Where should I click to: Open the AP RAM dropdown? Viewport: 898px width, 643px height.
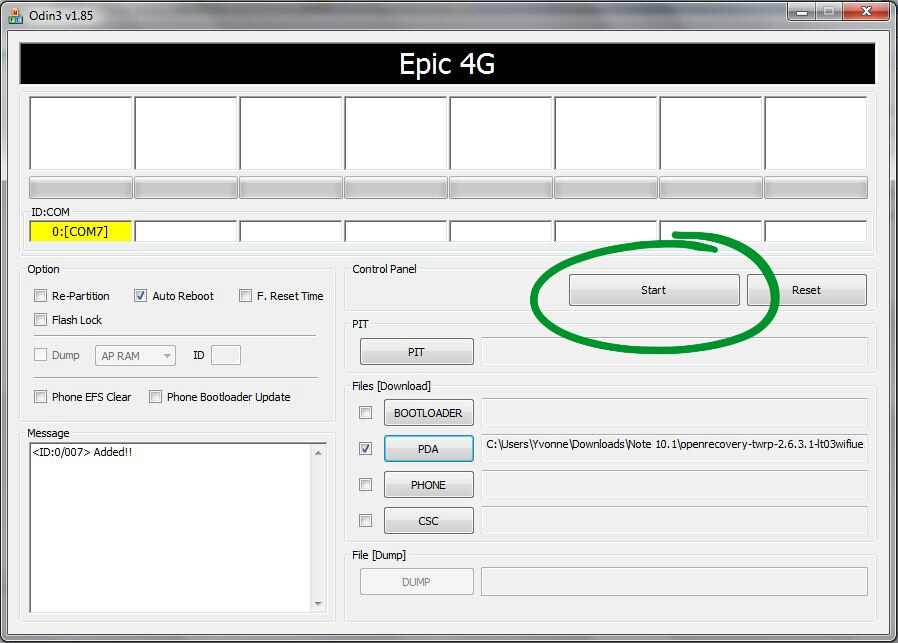point(135,356)
